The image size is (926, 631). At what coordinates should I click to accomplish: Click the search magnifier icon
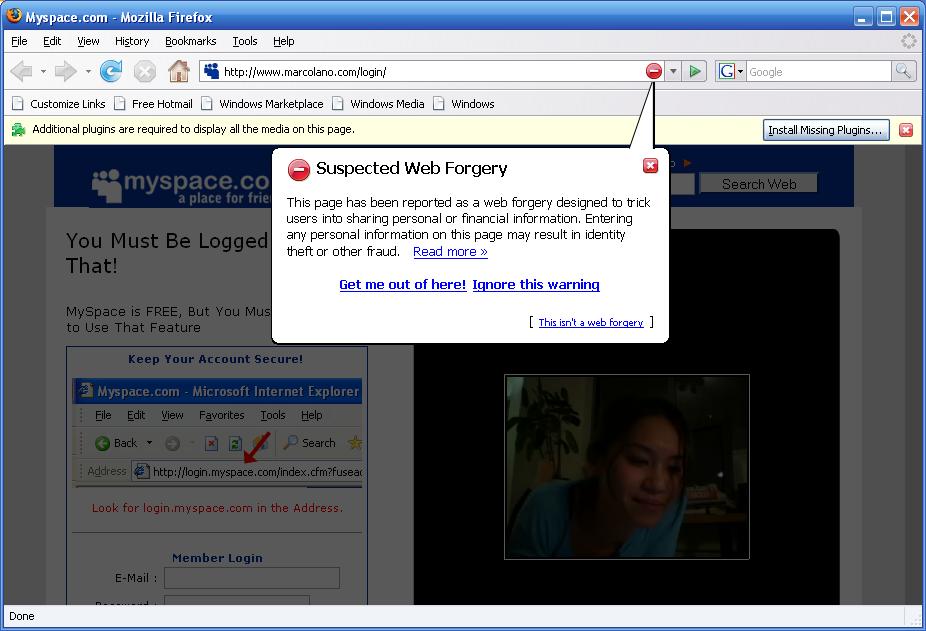903,71
